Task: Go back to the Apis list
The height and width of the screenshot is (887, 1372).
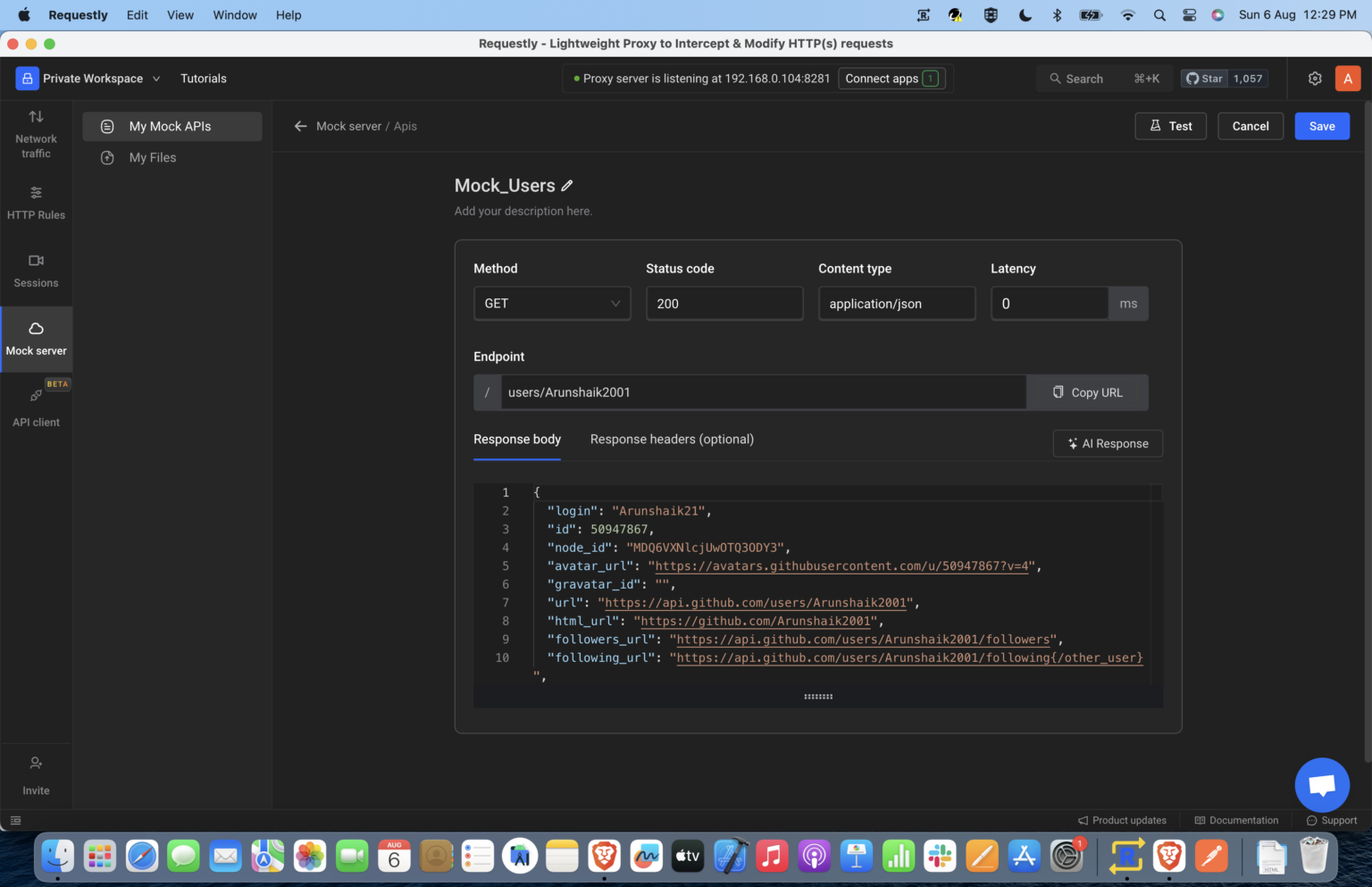Action: click(301, 126)
